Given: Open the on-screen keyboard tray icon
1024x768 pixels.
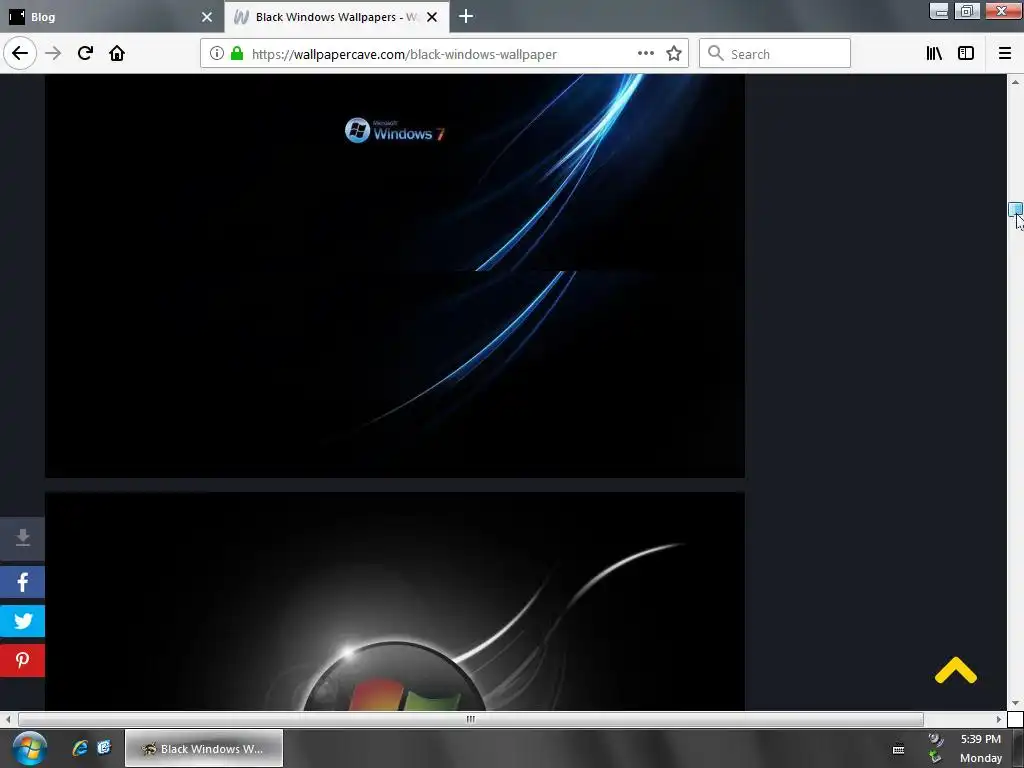Looking at the screenshot, I should tap(899, 749).
